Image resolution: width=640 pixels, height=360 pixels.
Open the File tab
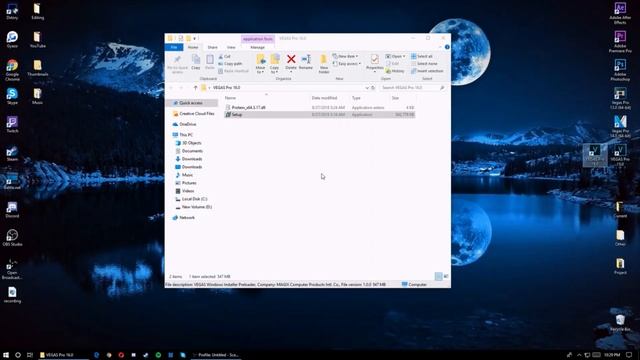pyautogui.click(x=174, y=47)
